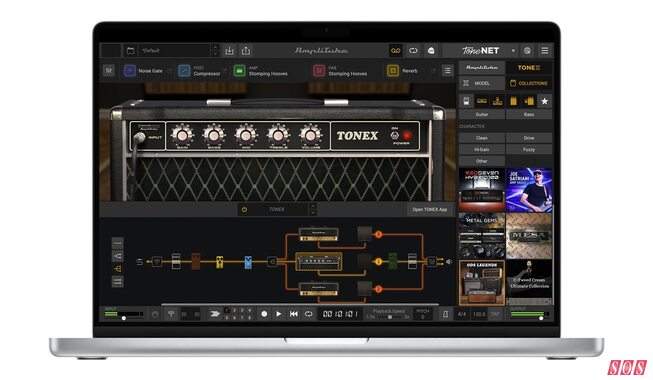Toggle loop playback in transport
This screenshot has width=653, height=380.
click(308, 314)
